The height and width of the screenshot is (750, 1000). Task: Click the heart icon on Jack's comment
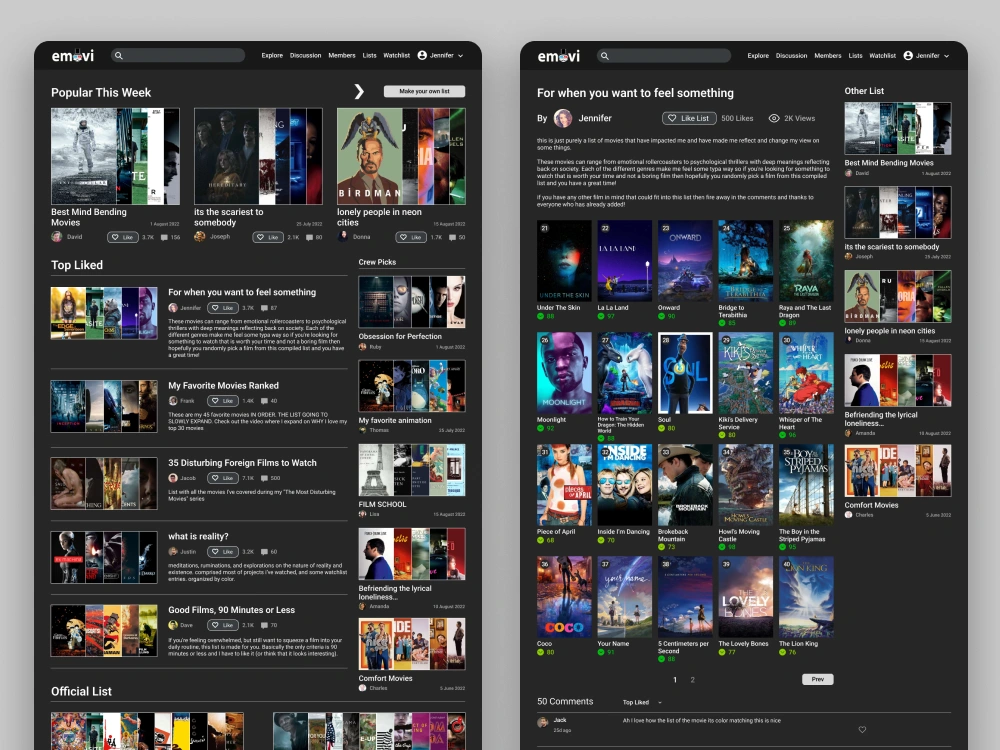coord(862,730)
